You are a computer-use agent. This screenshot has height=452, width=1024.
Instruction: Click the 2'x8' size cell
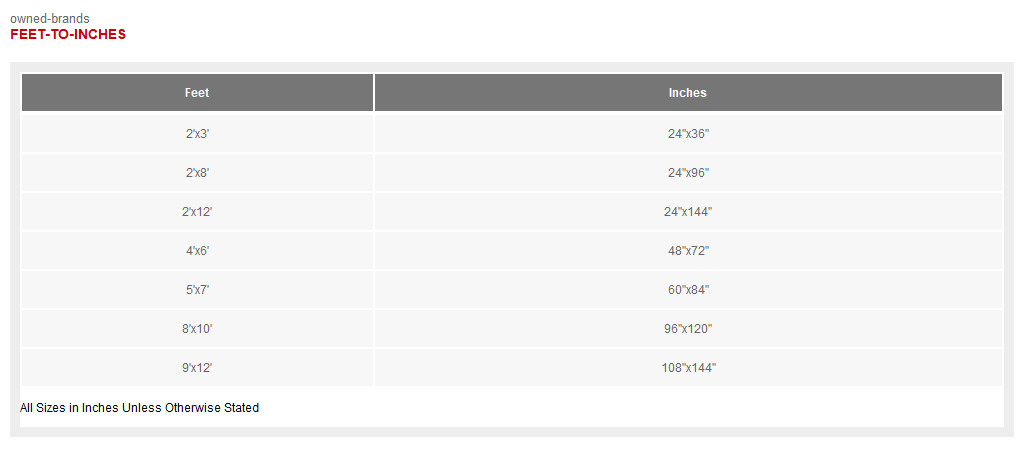click(x=197, y=172)
